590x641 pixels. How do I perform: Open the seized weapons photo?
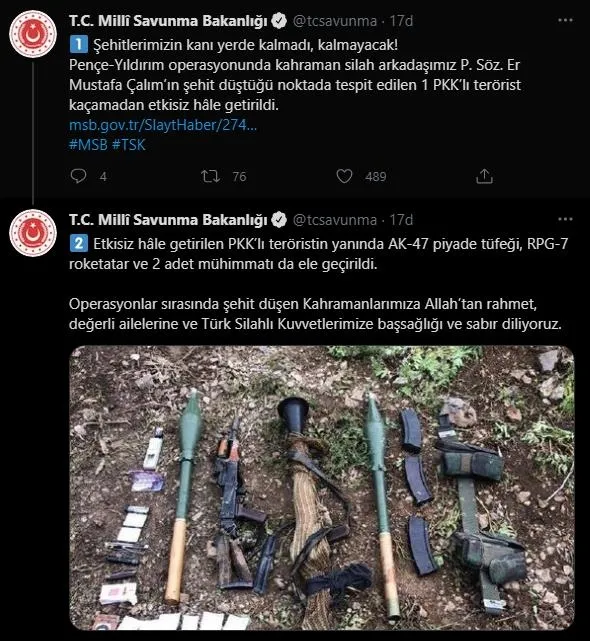click(x=322, y=488)
